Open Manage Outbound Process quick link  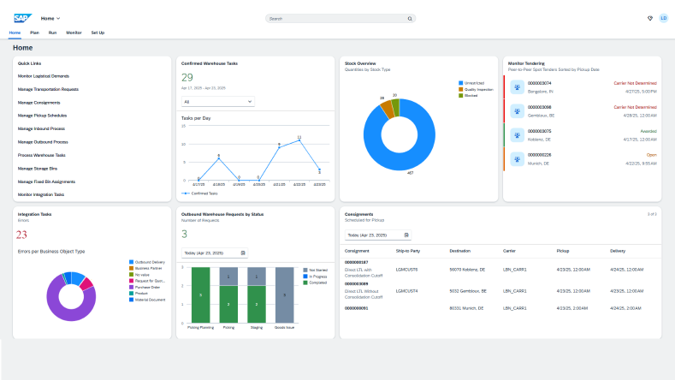pyautogui.click(x=43, y=142)
